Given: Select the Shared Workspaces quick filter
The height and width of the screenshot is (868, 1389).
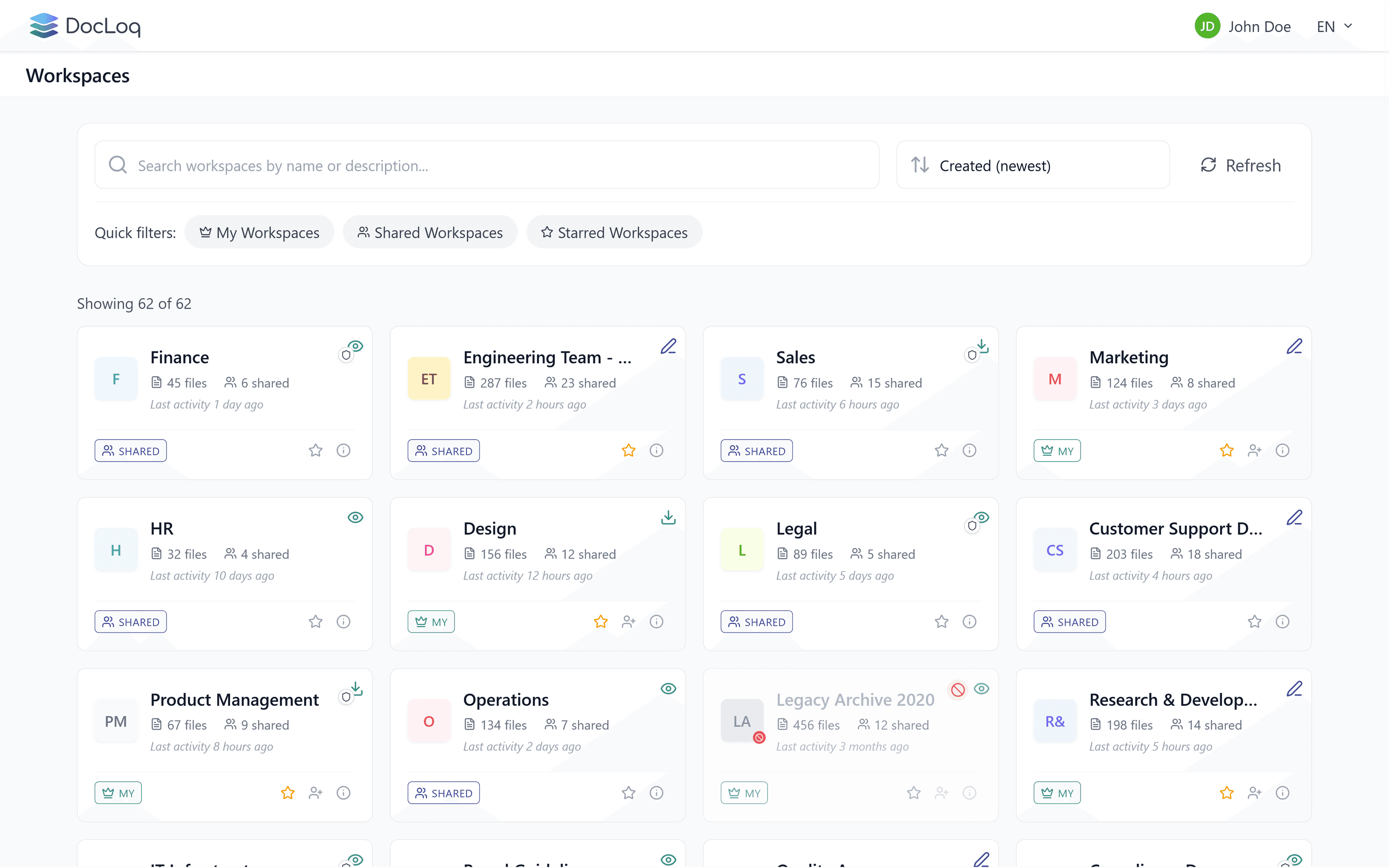Looking at the screenshot, I should [430, 232].
